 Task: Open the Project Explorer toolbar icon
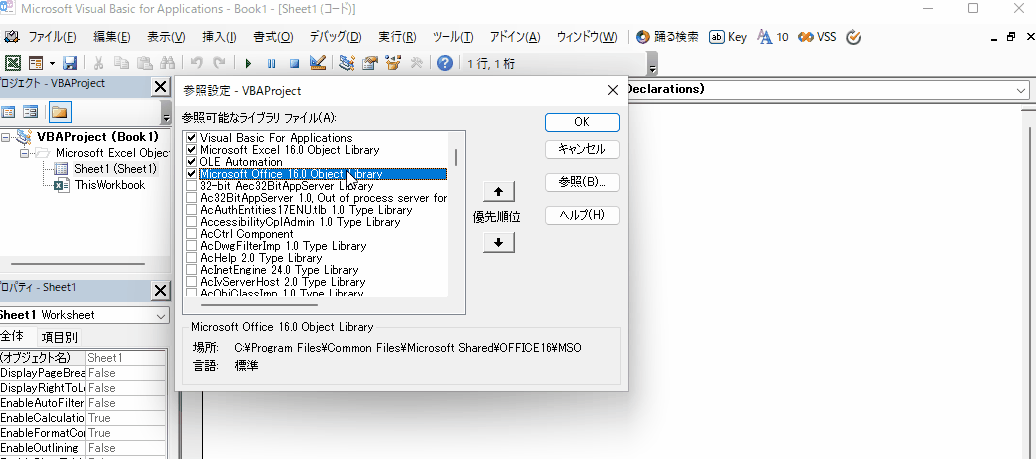[x=347, y=63]
